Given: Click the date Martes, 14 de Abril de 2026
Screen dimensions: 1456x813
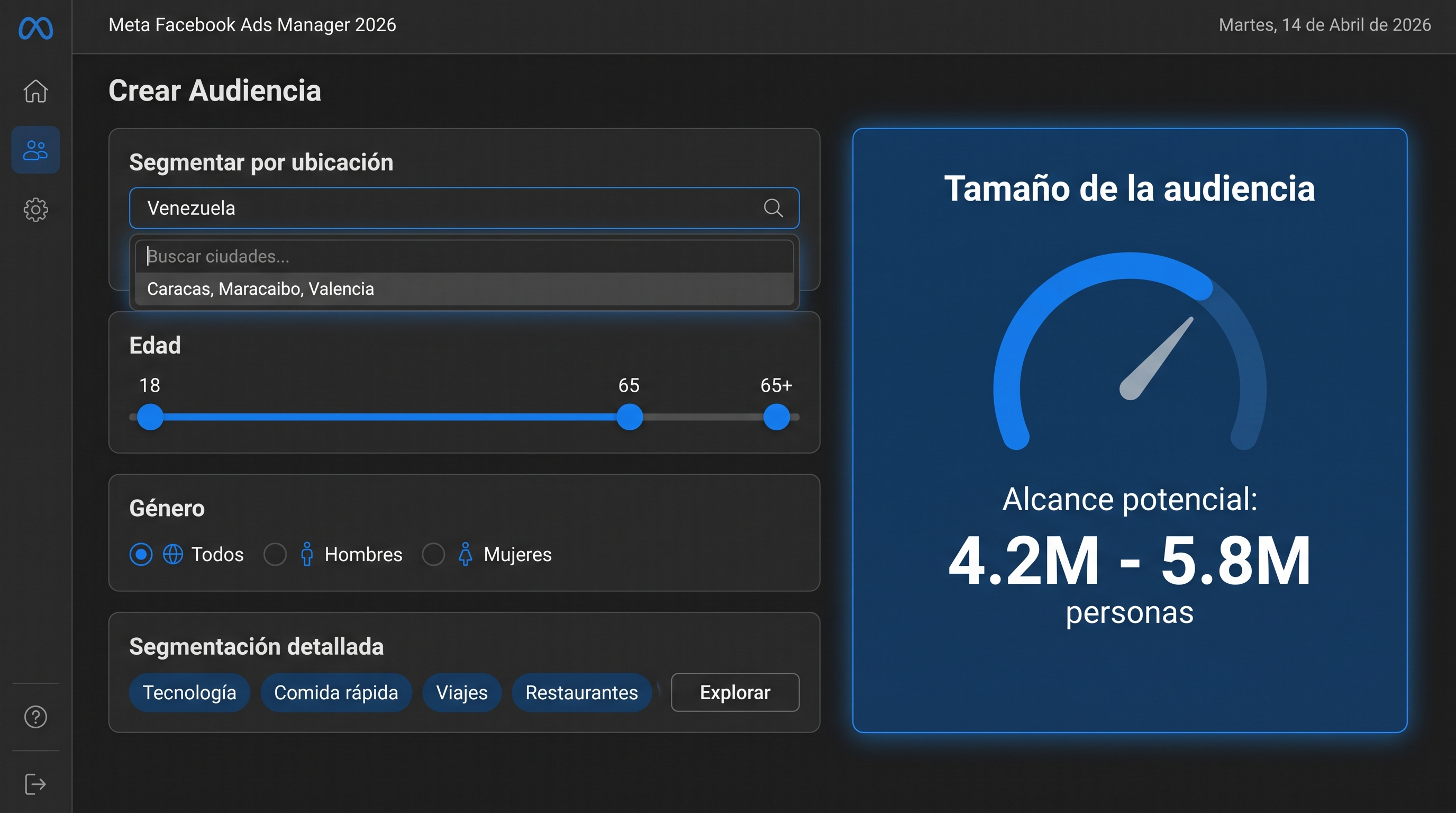Looking at the screenshot, I should coord(1325,25).
